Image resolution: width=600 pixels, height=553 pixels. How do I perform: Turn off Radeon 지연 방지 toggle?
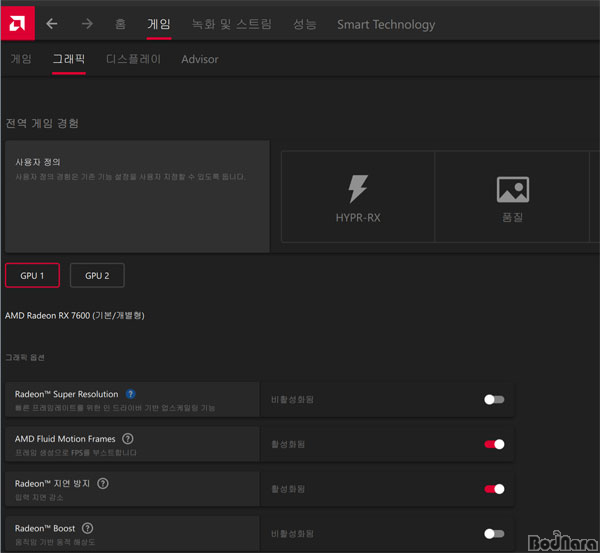click(494, 489)
